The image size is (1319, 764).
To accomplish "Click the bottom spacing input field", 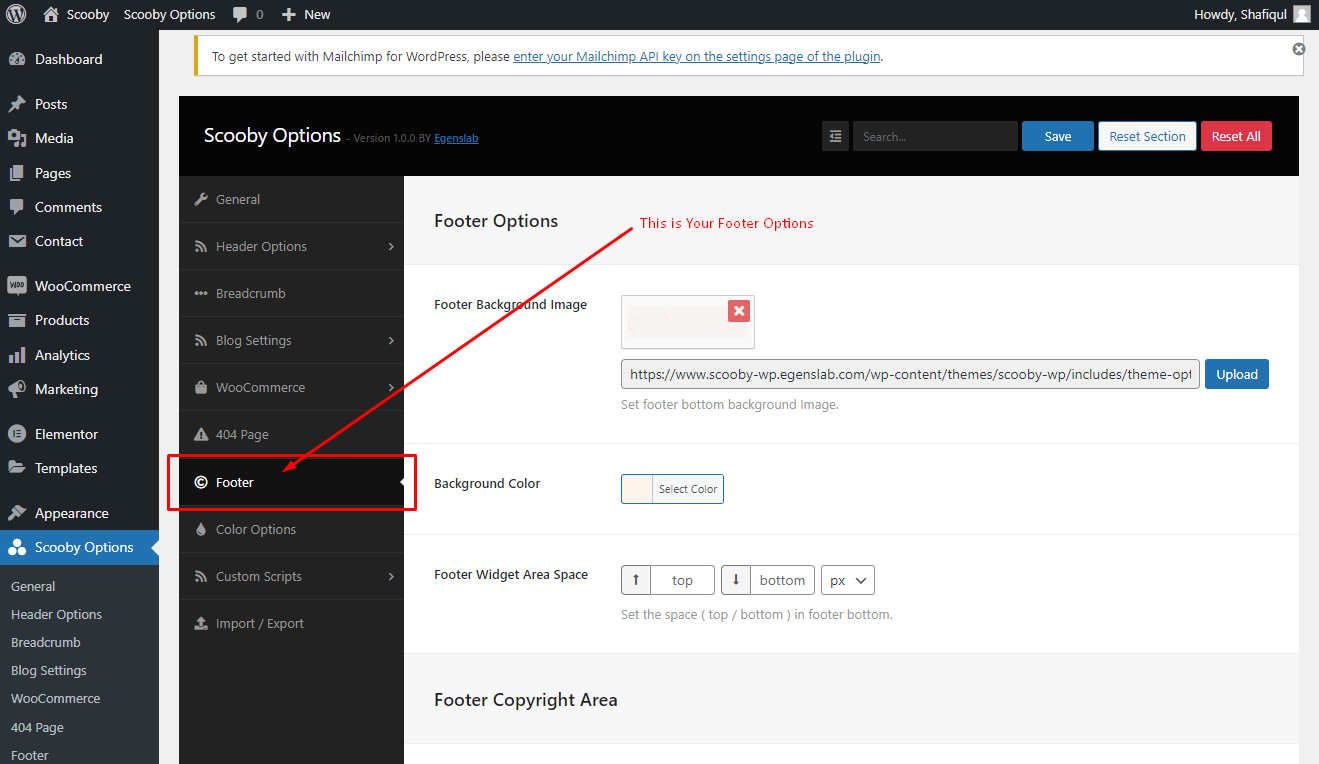I will click(x=782, y=580).
